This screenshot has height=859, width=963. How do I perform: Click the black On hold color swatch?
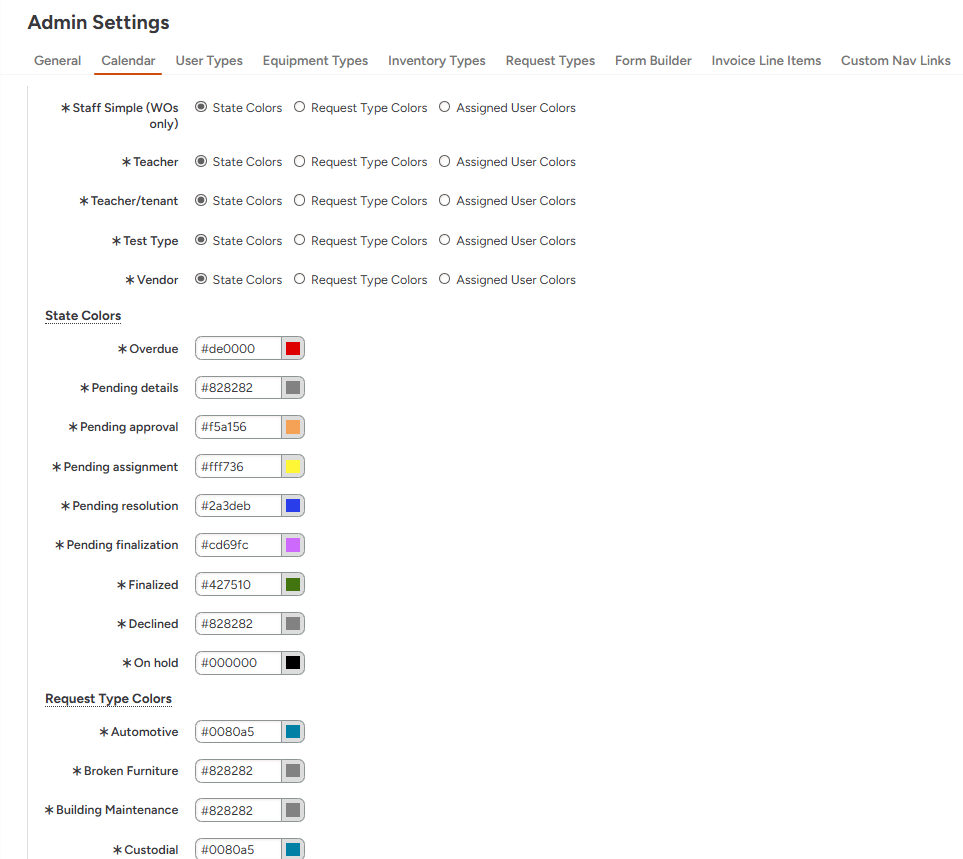293,663
